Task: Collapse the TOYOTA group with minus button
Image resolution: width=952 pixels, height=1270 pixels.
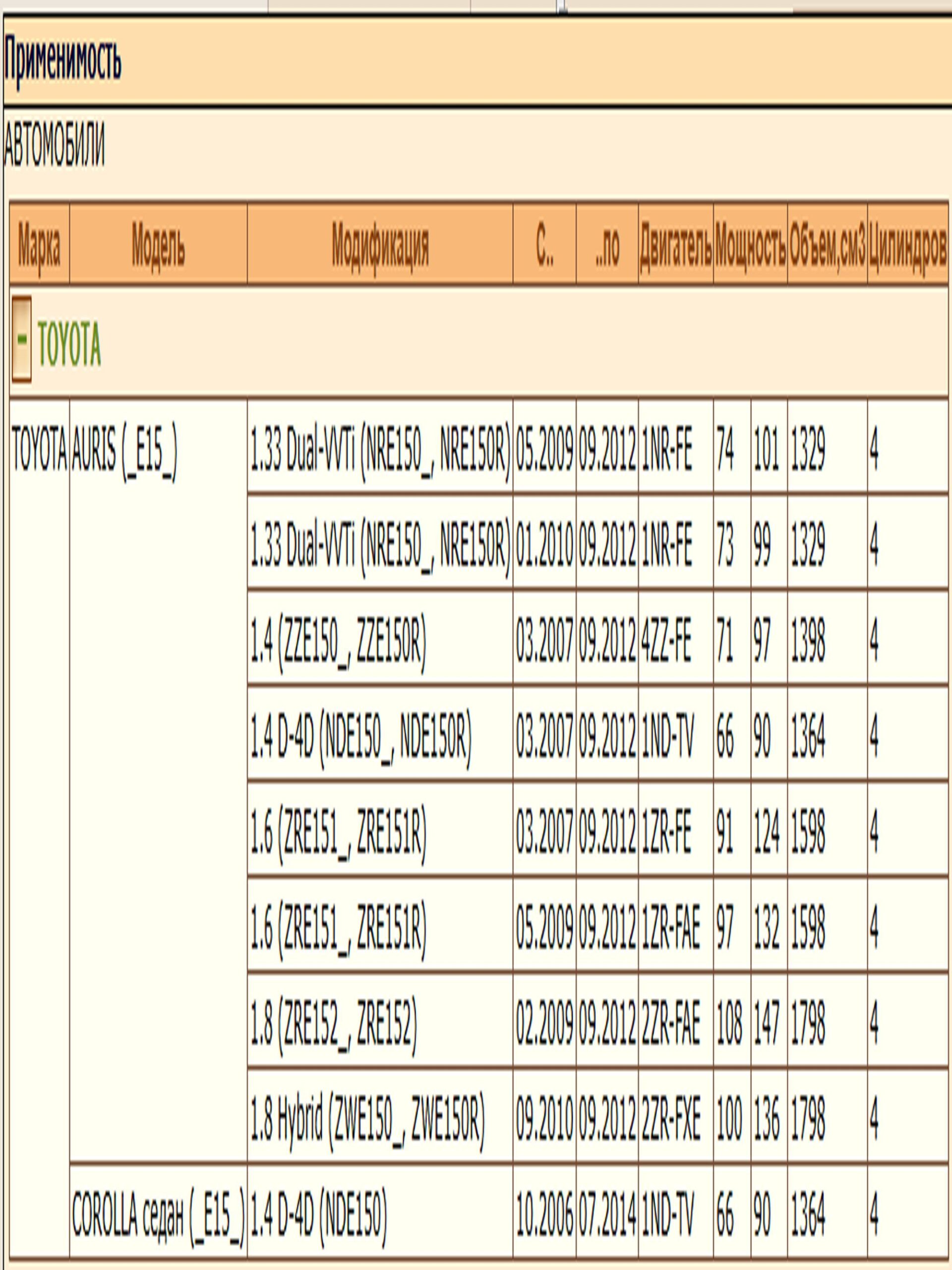Action: (x=22, y=339)
